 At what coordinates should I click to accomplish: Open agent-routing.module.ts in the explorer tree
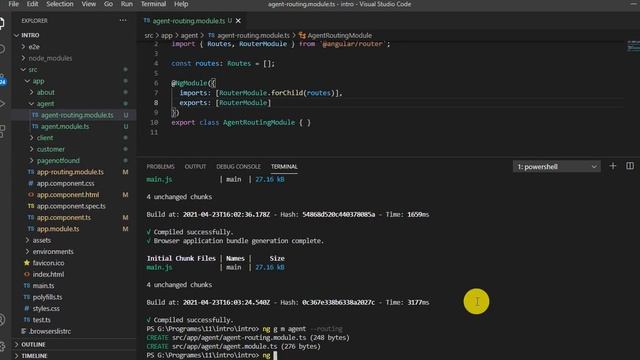(x=77, y=116)
